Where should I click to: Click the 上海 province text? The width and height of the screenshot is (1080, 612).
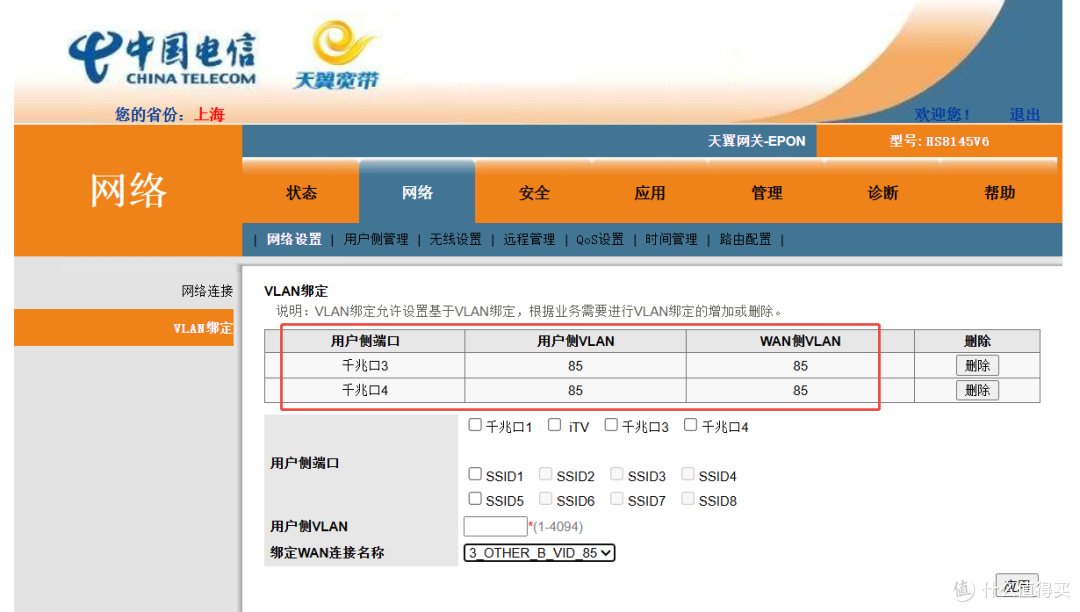point(209,114)
